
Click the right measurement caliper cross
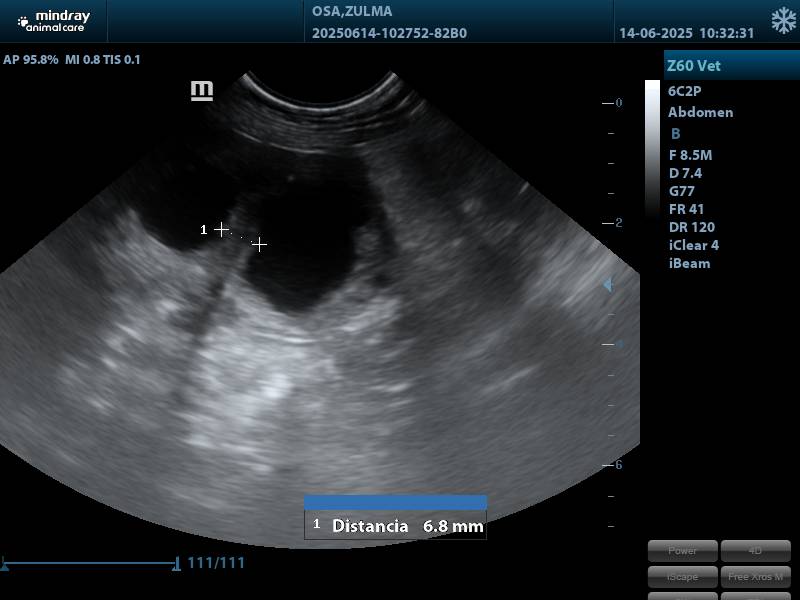259,244
